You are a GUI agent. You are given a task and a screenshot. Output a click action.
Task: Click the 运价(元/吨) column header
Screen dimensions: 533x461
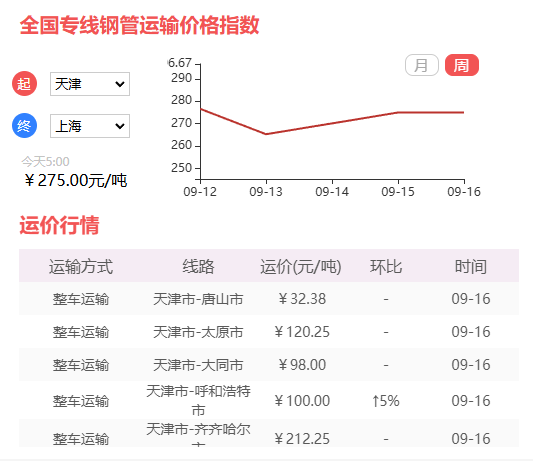[x=301, y=267]
